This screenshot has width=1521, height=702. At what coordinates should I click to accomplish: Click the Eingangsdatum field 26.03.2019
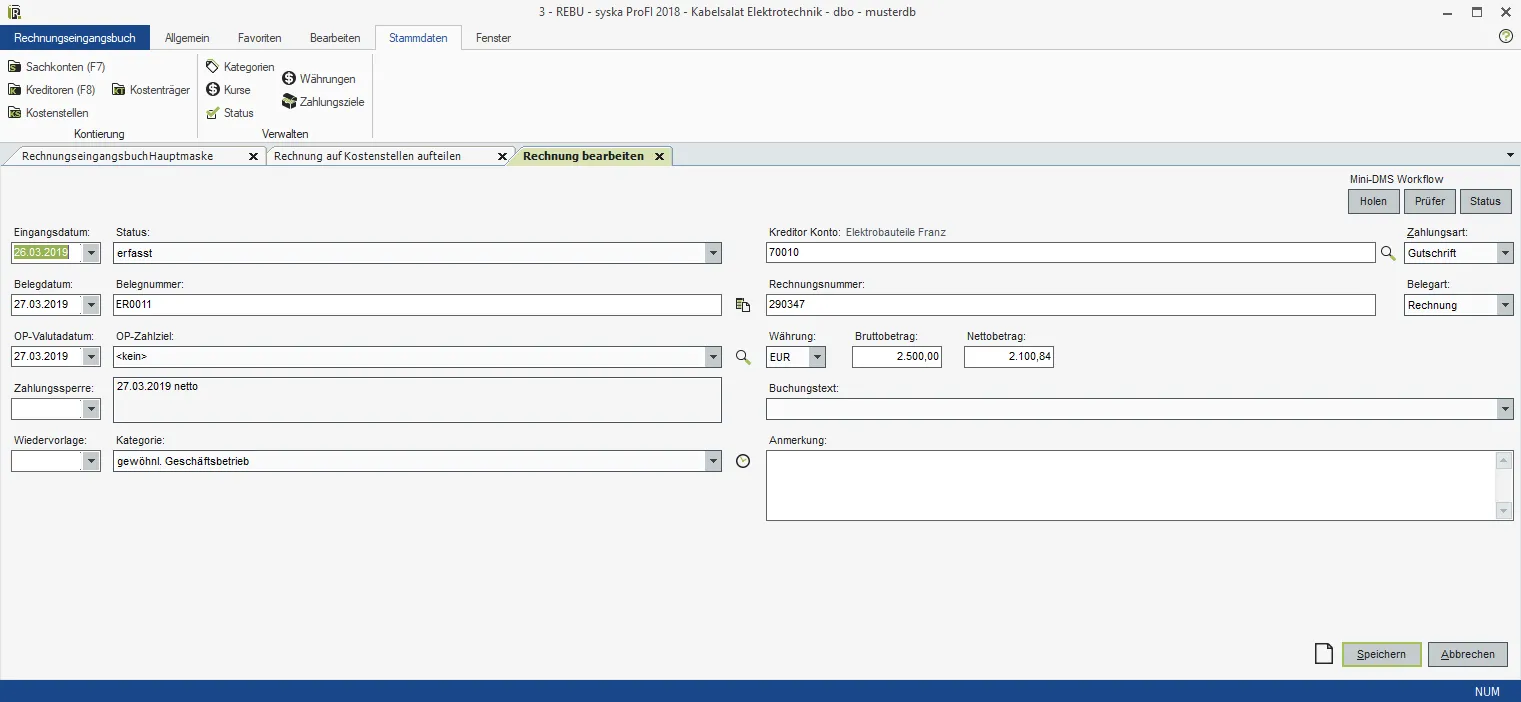(x=48, y=253)
